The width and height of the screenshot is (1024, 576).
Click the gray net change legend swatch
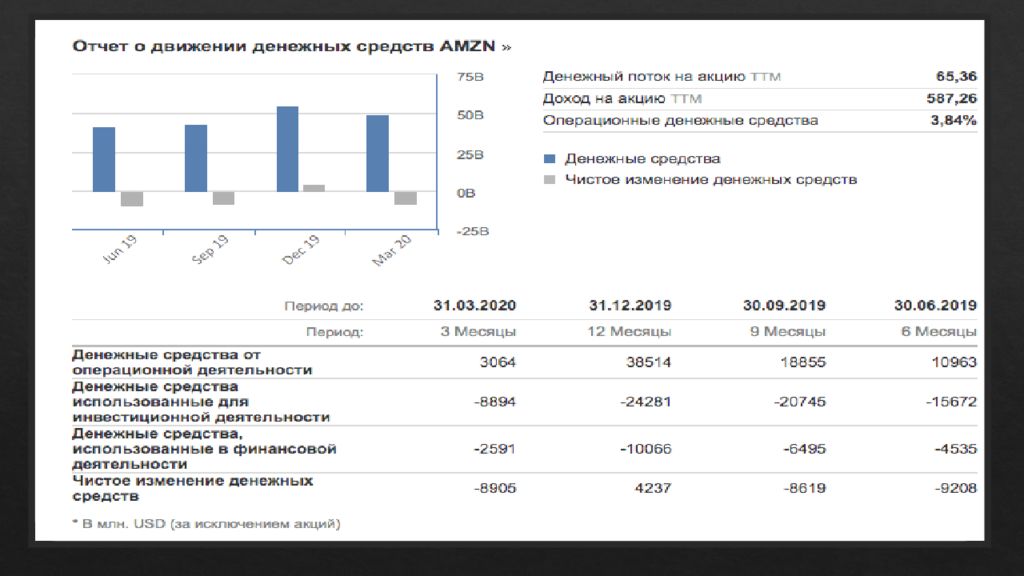[549, 180]
